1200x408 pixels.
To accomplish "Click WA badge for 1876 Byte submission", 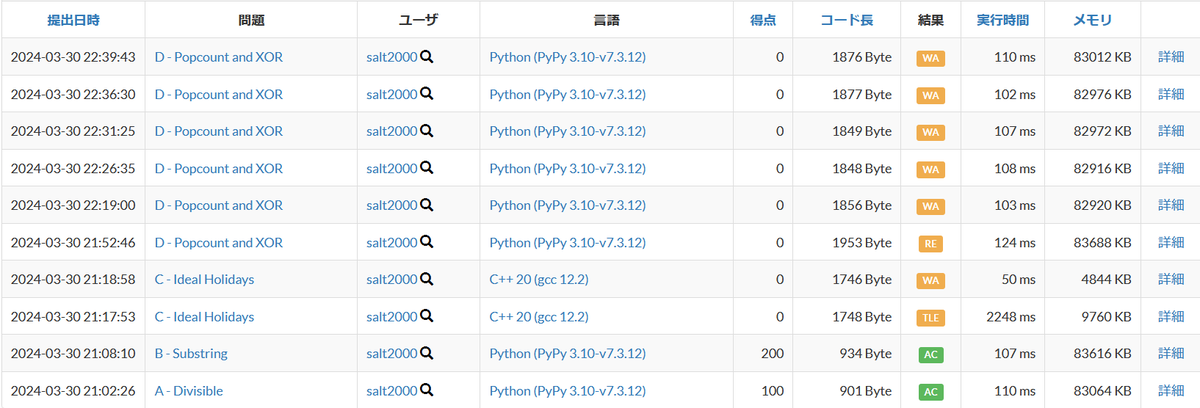I will click(x=930, y=58).
